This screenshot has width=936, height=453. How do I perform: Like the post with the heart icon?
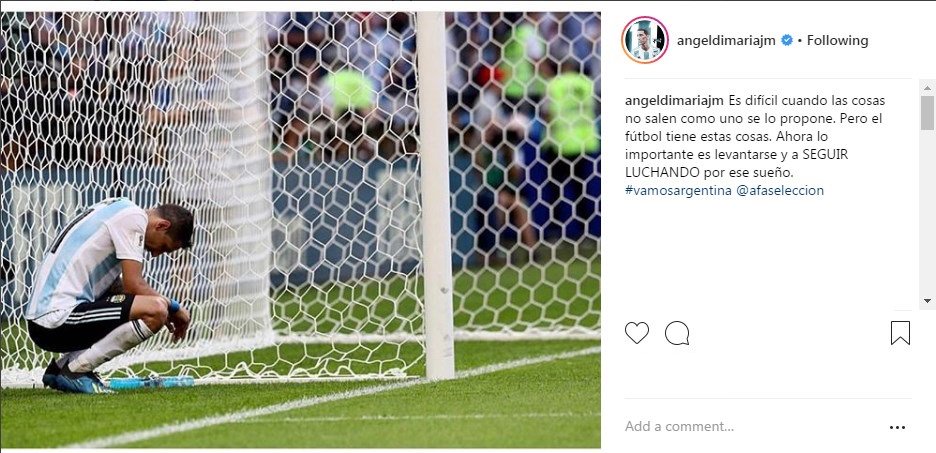636,332
